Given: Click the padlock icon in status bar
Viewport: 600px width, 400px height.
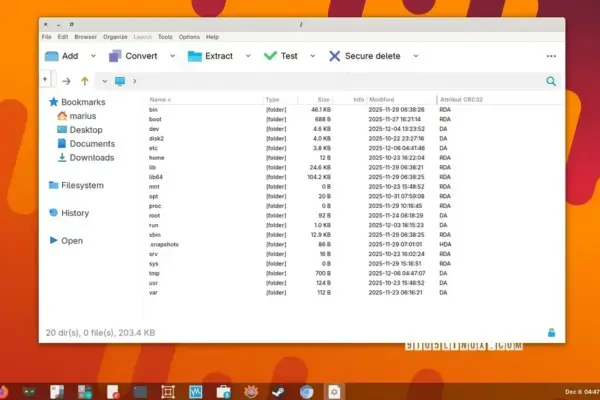Looking at the screenshot, I should coord(551,332).
